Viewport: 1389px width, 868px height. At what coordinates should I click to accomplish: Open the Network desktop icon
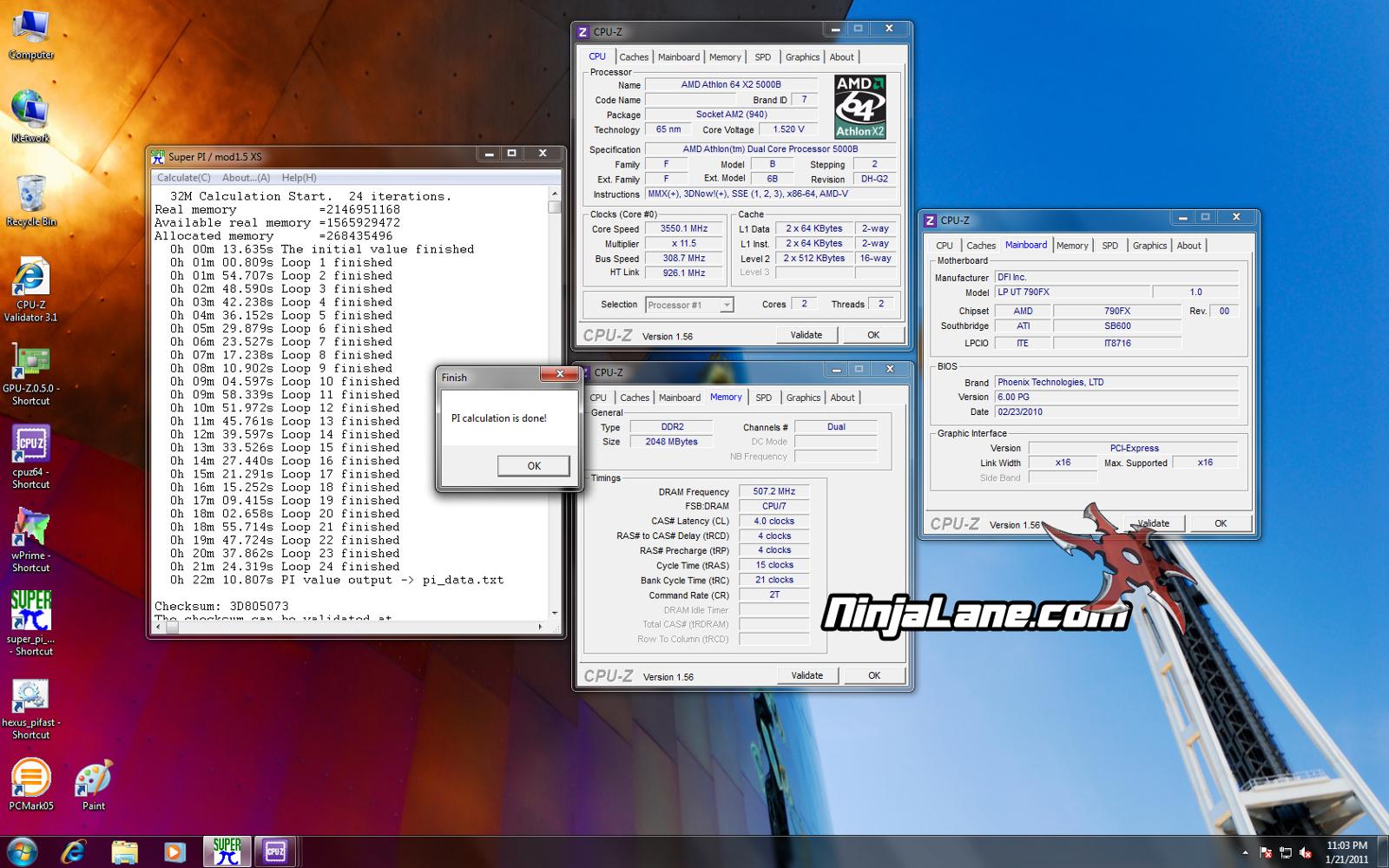[31, 117]
